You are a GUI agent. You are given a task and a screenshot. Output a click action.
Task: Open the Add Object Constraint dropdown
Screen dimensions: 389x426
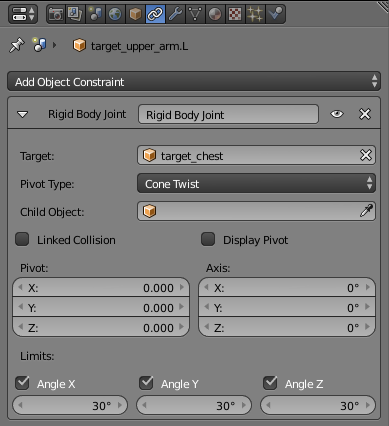(x=194, y=81)
